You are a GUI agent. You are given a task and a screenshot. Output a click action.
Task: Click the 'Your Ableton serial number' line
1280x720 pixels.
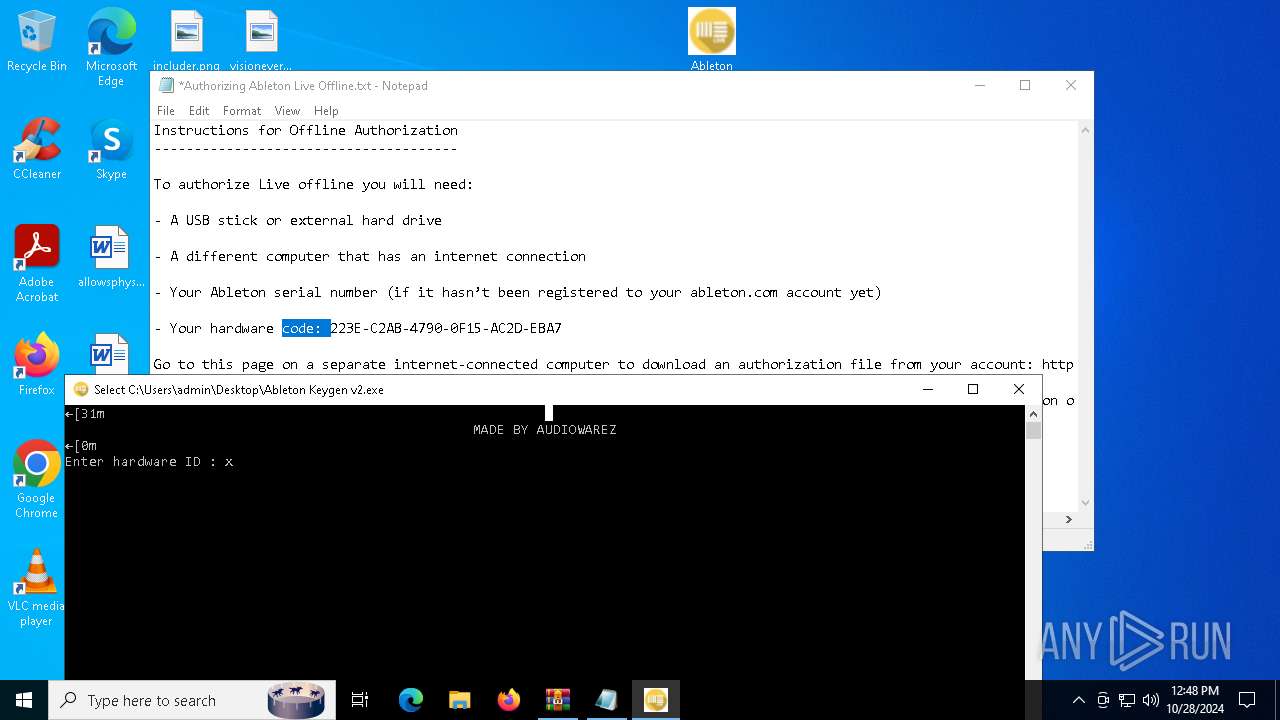click(518, 292)
